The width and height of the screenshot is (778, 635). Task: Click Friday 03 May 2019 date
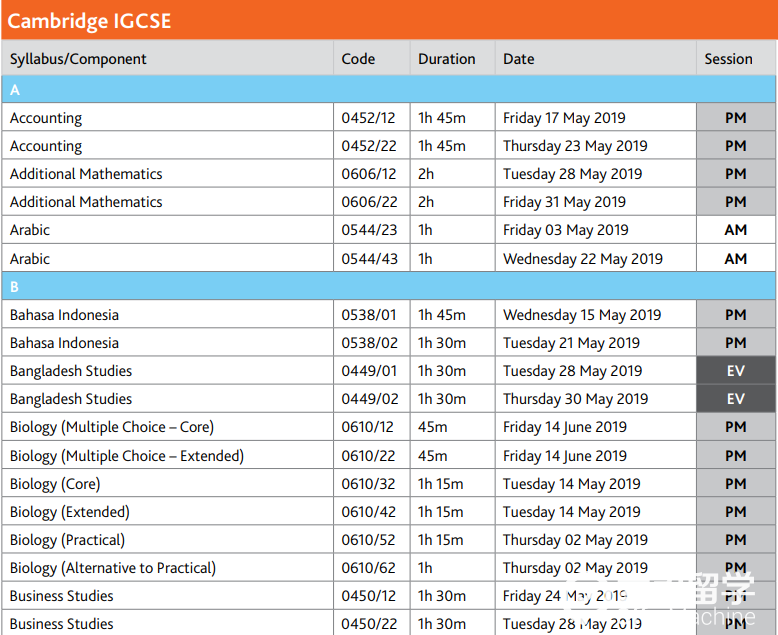tap(566, 230)
